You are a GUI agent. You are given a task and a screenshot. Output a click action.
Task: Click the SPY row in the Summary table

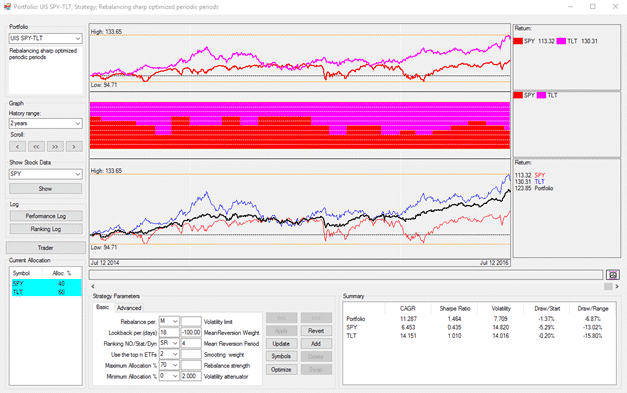(479, 327)
